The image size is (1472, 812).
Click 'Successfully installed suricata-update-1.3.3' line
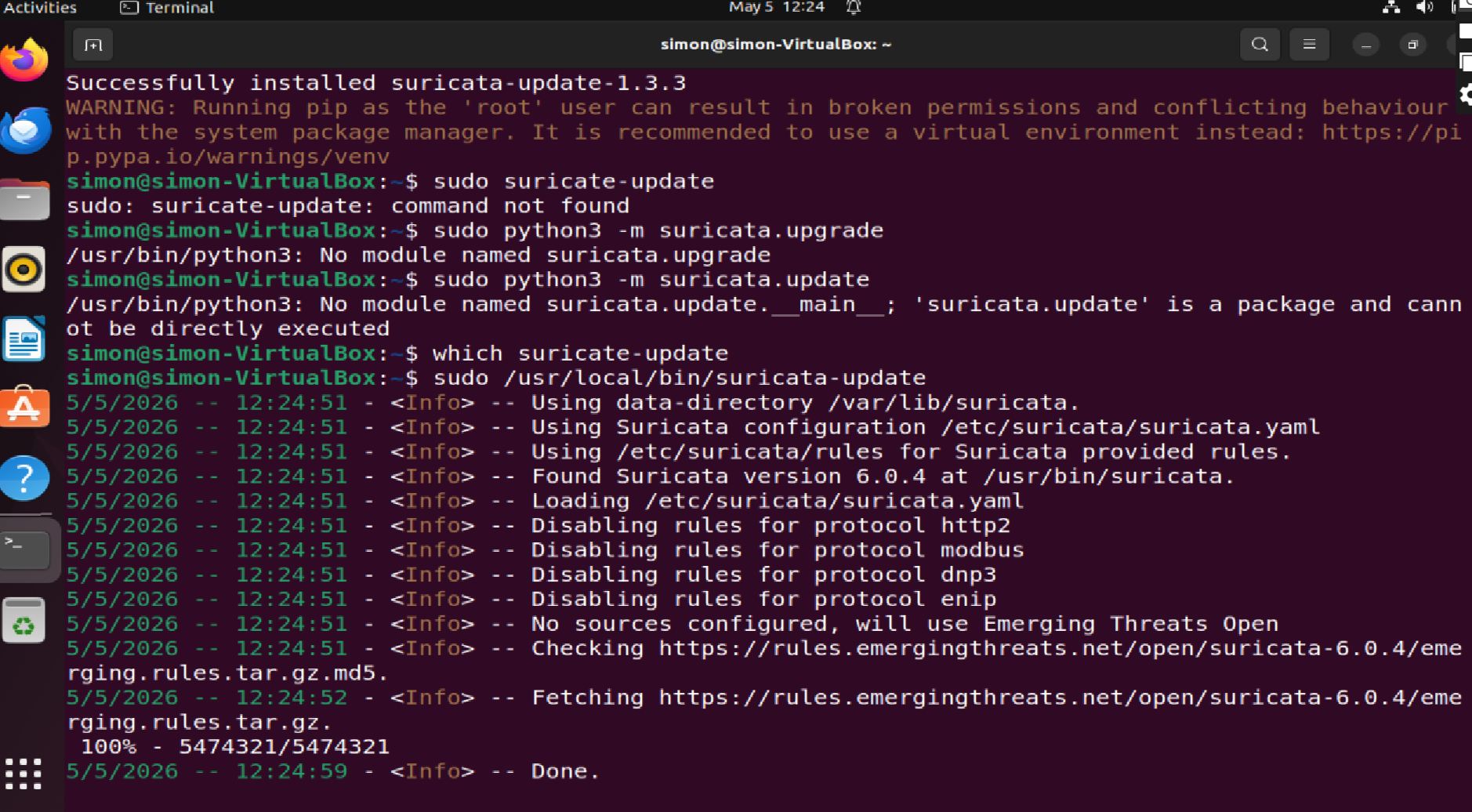click(376, 83)
